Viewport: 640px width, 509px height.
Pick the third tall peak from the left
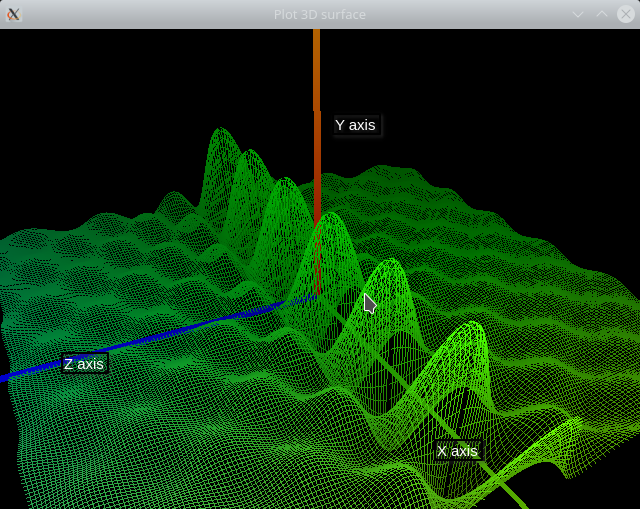pos(287,182)
